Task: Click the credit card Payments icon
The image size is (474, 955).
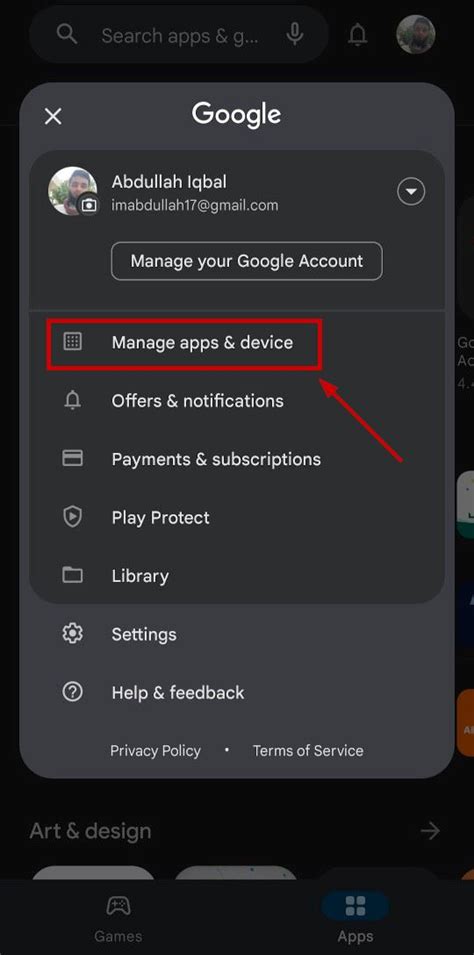Action: coord(73,459)
